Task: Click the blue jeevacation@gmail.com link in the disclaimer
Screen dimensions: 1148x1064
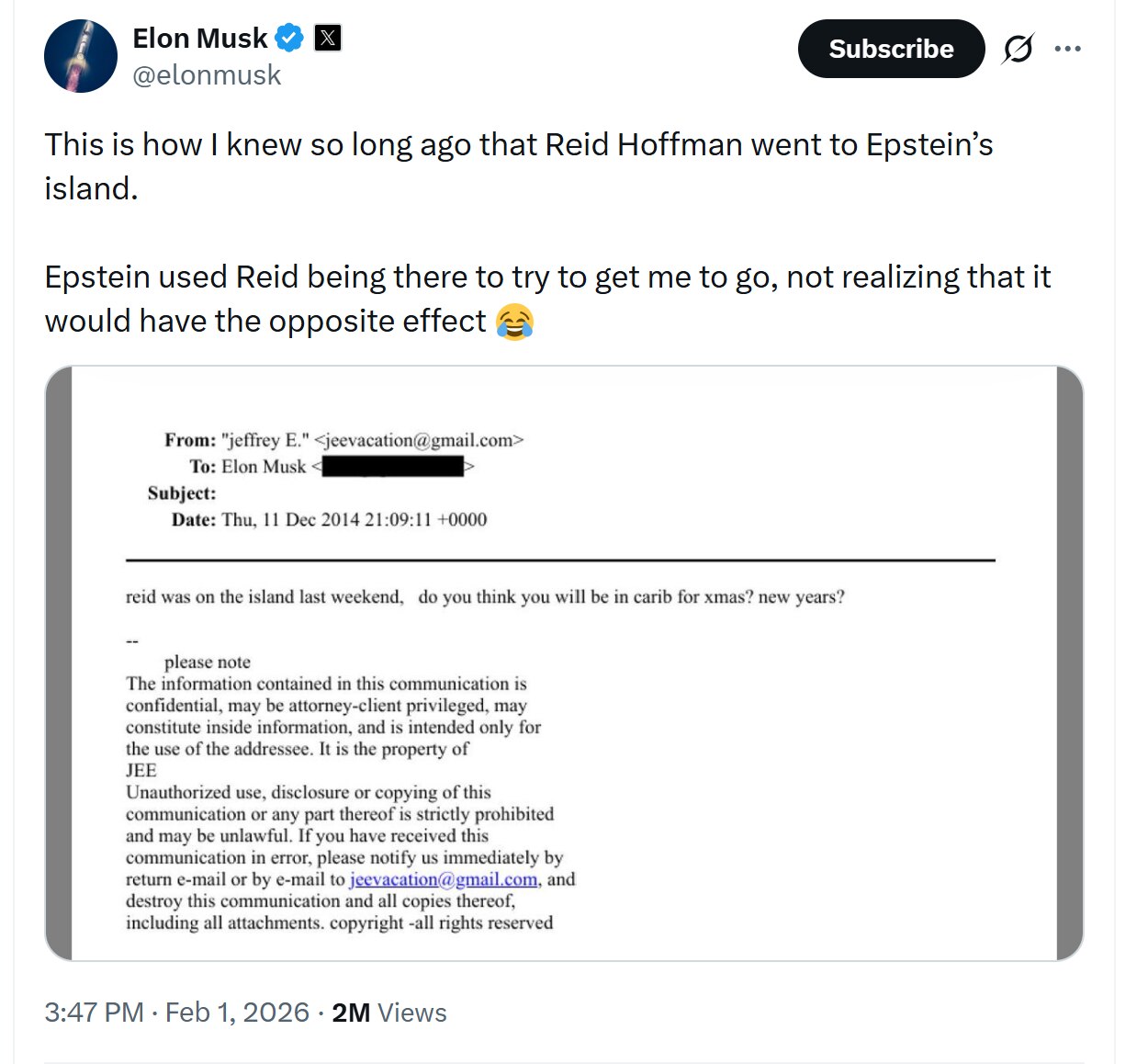Action: click(x=444, y=879)
